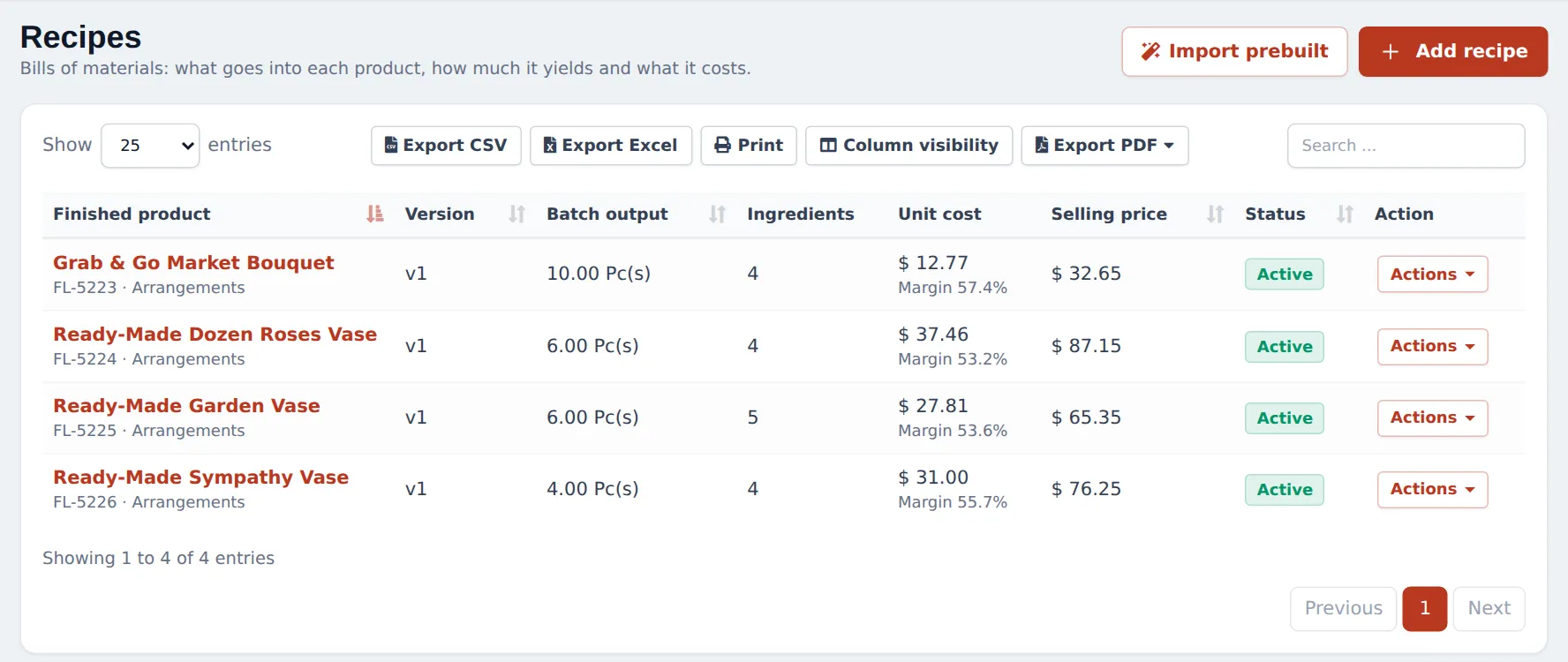Open the Grab & Go Market Bouquet recipe link
Viewport: 1568px width, 662px height.
pyautogui.click(x=193, y=263)
